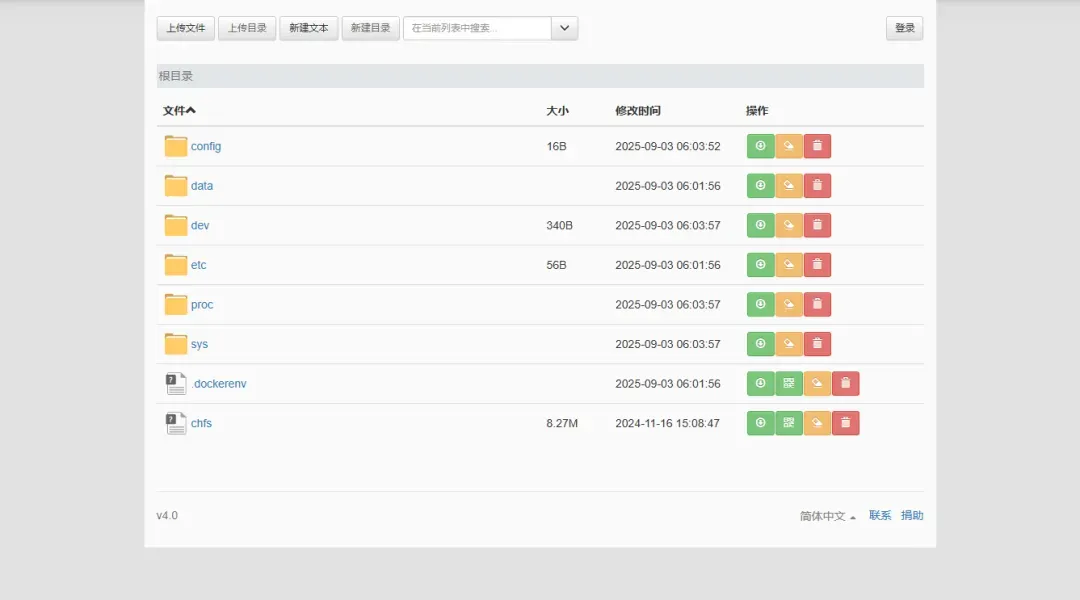This screenshot has height=600, width=1080.
Task: Delete the sys folder
Action: pyautogui.click(x=817, y=343)
